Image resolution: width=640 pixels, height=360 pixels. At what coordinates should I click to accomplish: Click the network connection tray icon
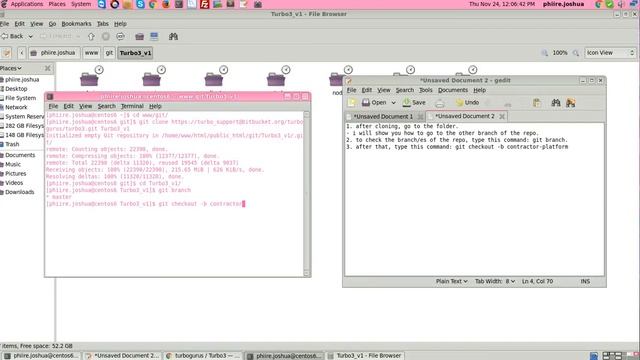pos(633,4)
